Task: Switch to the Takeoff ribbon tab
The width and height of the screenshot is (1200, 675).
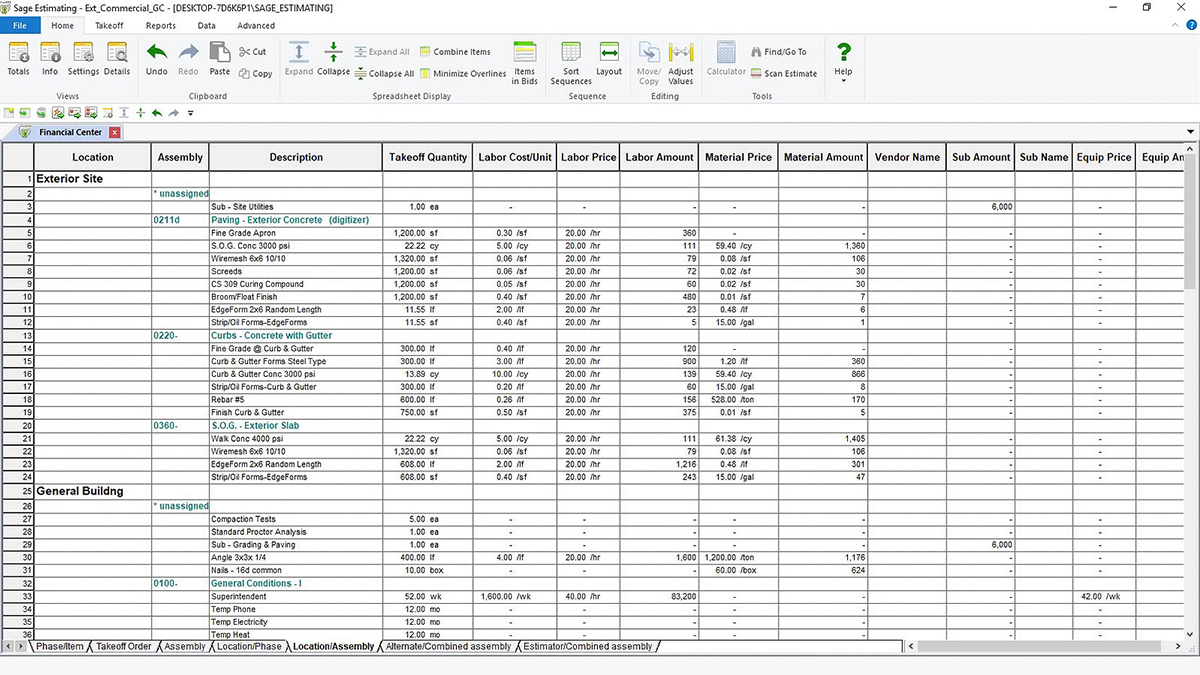Action: (x=109, y=26)
